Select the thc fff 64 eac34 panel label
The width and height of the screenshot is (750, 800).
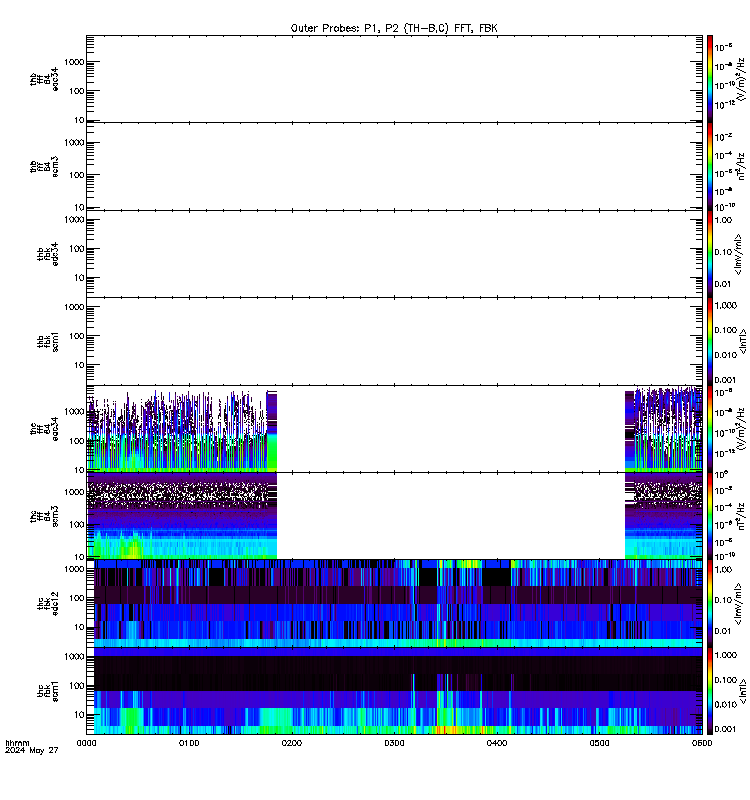coord(44,429)
